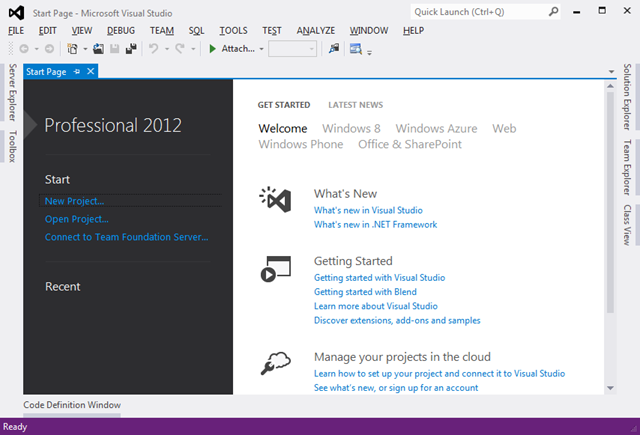The image size is (640, 435).
Task: Open the browser window icon on the toolbar
Action: coord(356,49)
